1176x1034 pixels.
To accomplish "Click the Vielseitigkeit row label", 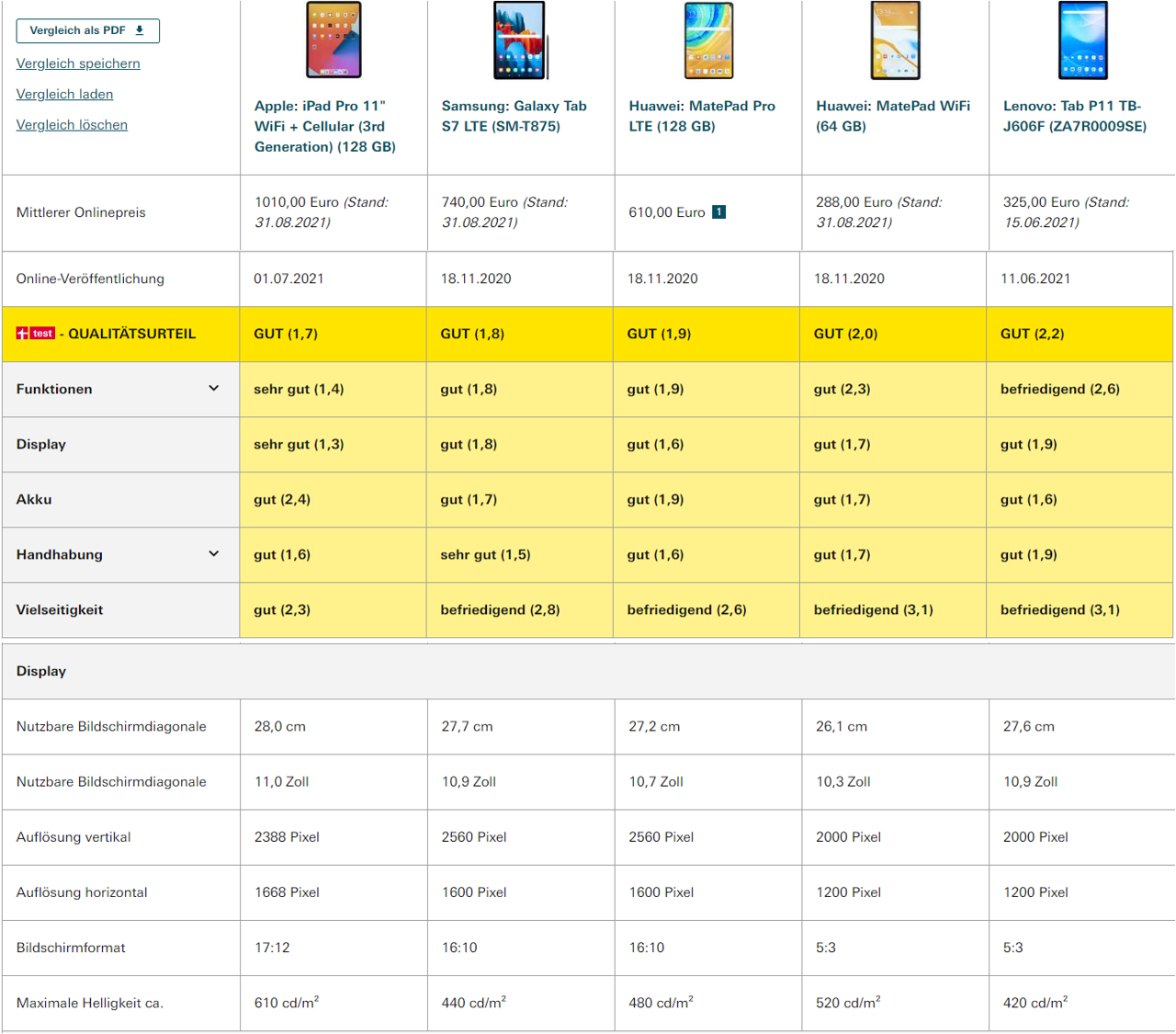I will 60,609.
